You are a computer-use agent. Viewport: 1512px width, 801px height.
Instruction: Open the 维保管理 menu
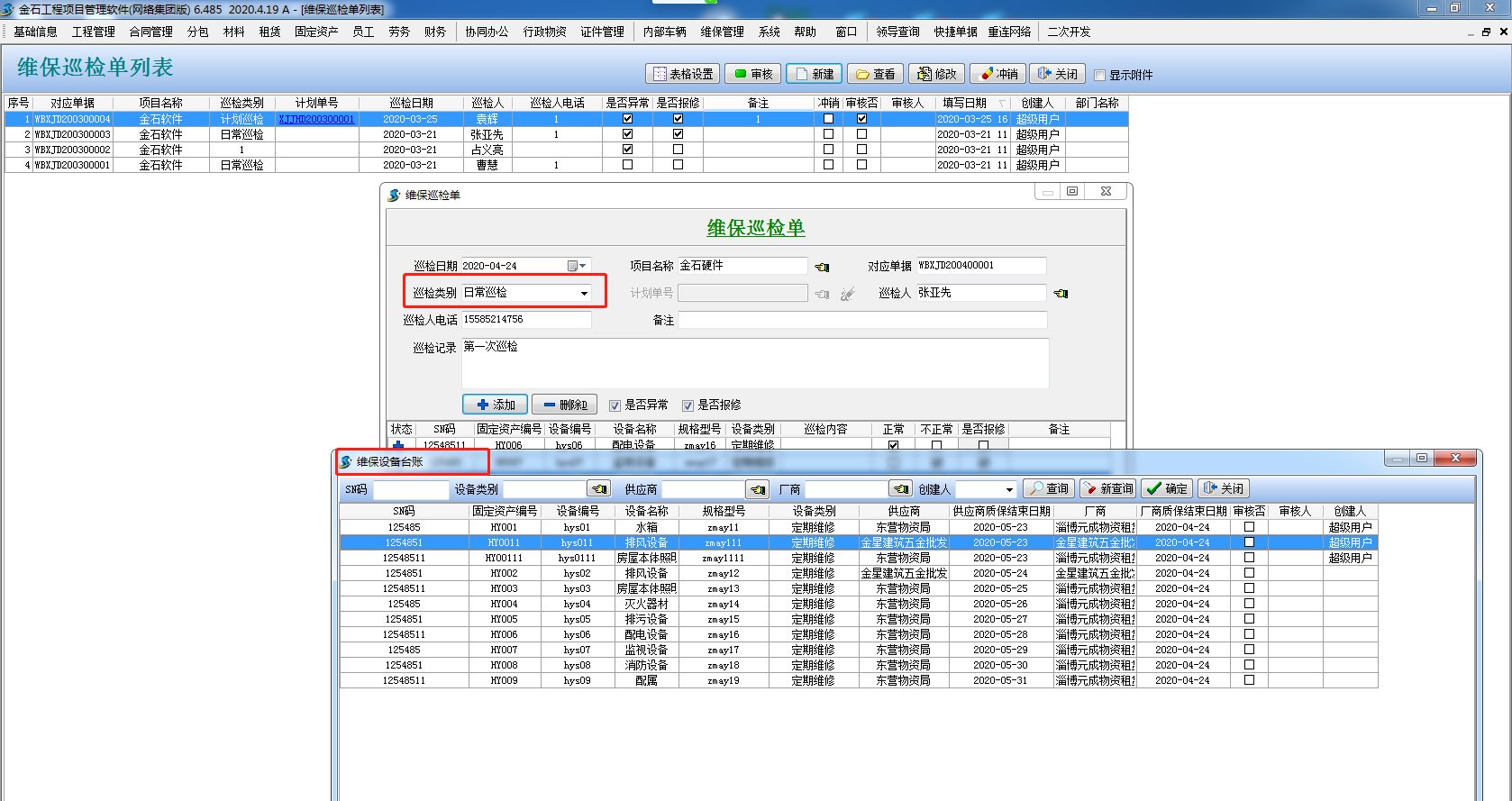[722, 32]
